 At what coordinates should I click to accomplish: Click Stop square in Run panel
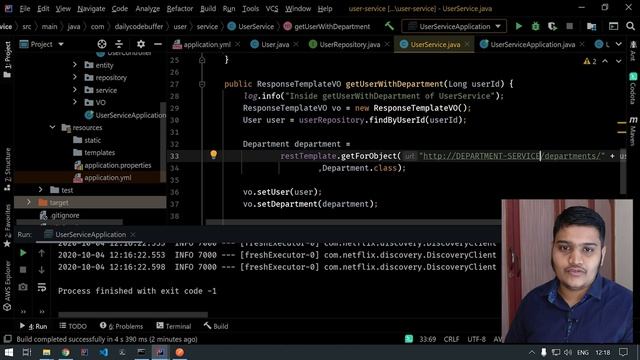point(23,270)
